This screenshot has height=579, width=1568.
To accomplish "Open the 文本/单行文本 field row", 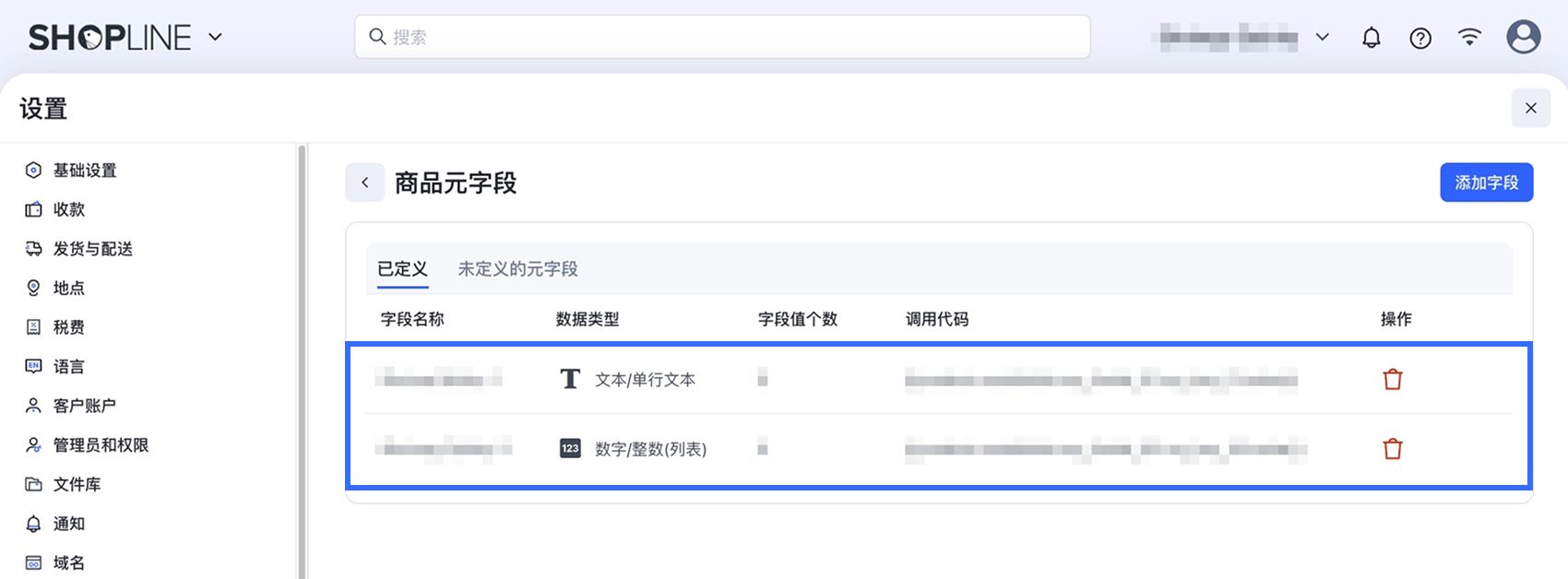I will pos(939,379).
